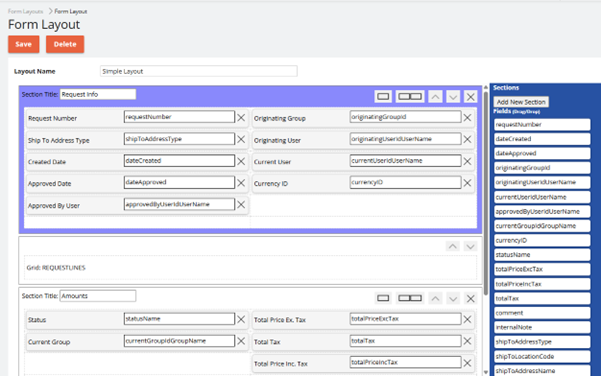The width and height of the screenshot is (601, 376).
Task: Select the comment field in Fields list
Action: (542, 313)
